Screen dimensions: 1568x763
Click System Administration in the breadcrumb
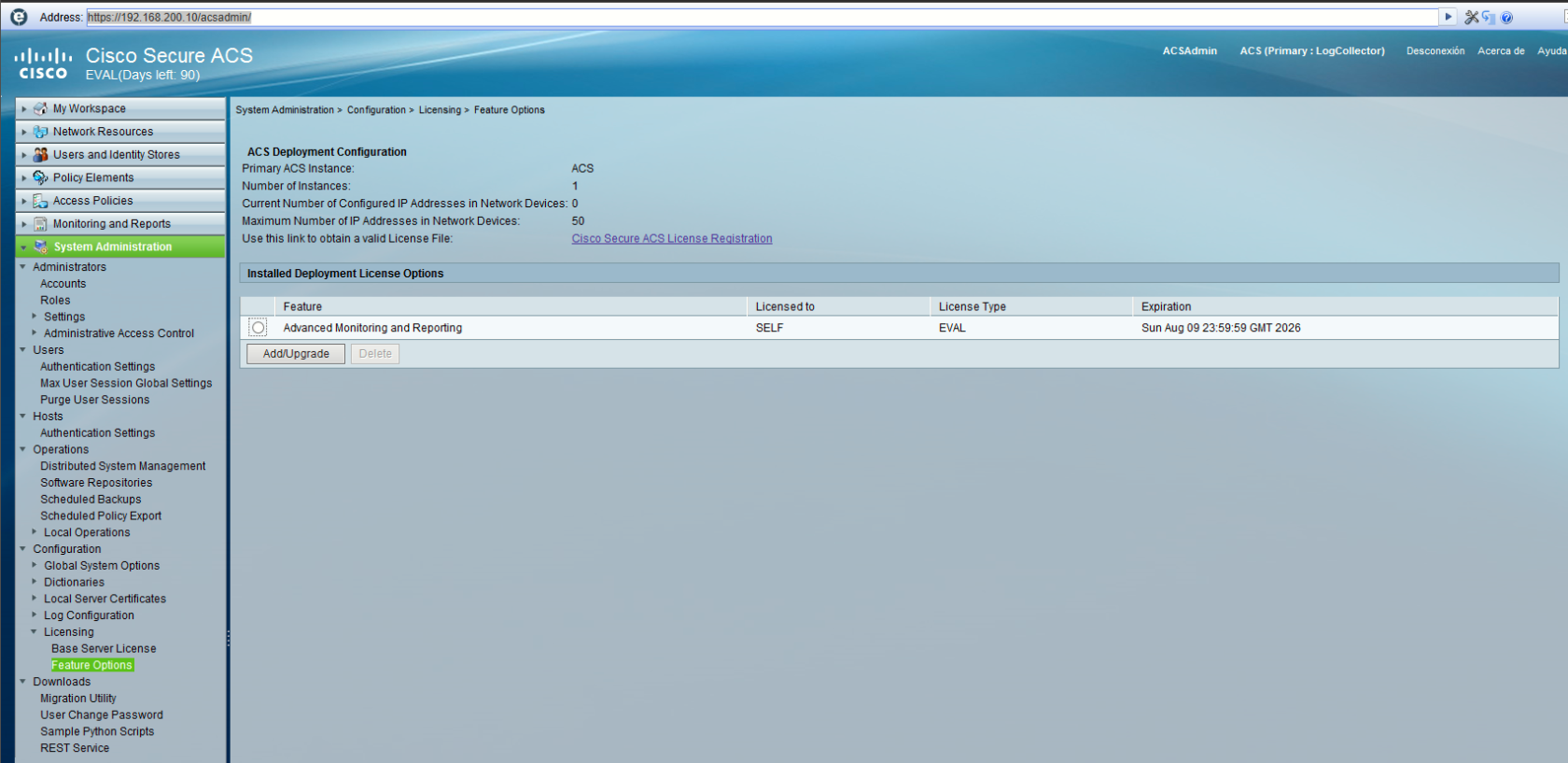point(285,110)
